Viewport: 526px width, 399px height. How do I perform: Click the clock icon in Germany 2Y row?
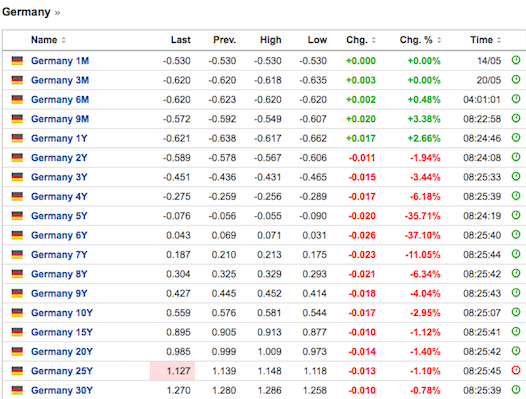click(x=516, y=157)
